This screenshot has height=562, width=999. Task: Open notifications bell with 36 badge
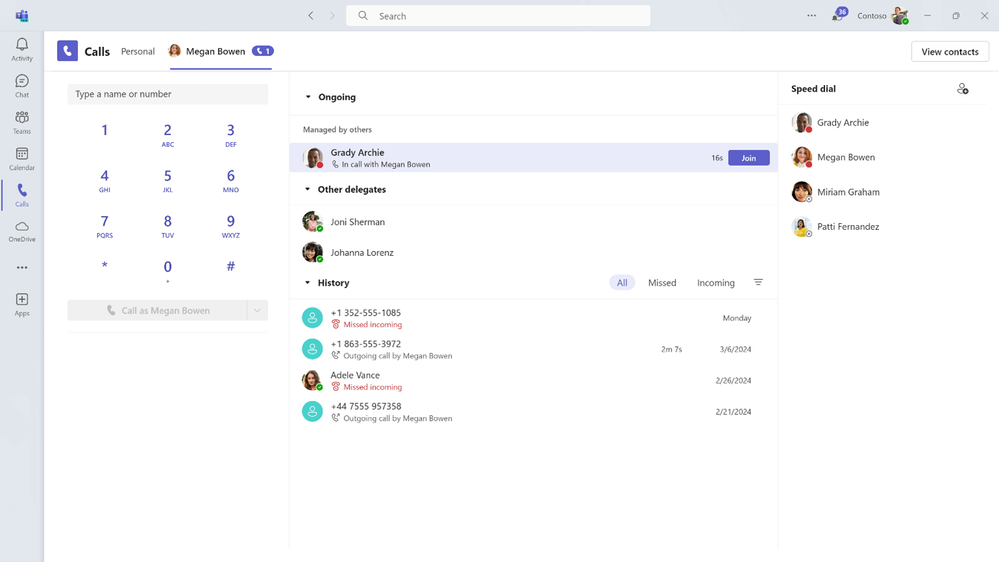click(838, 15)
